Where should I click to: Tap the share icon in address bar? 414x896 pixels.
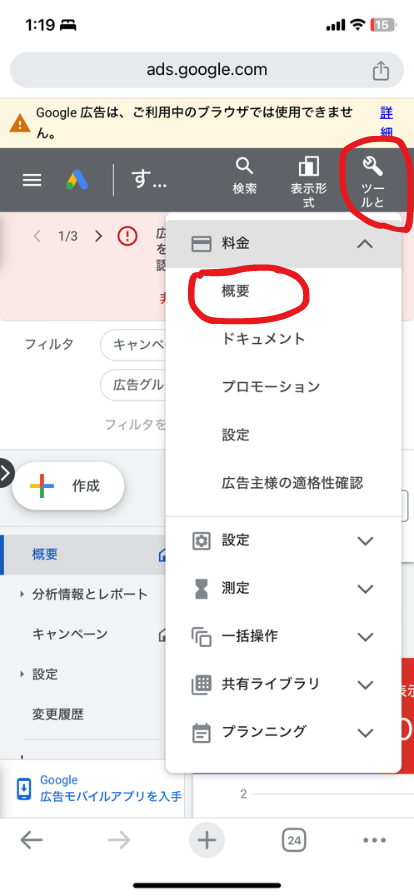(381, 71)
